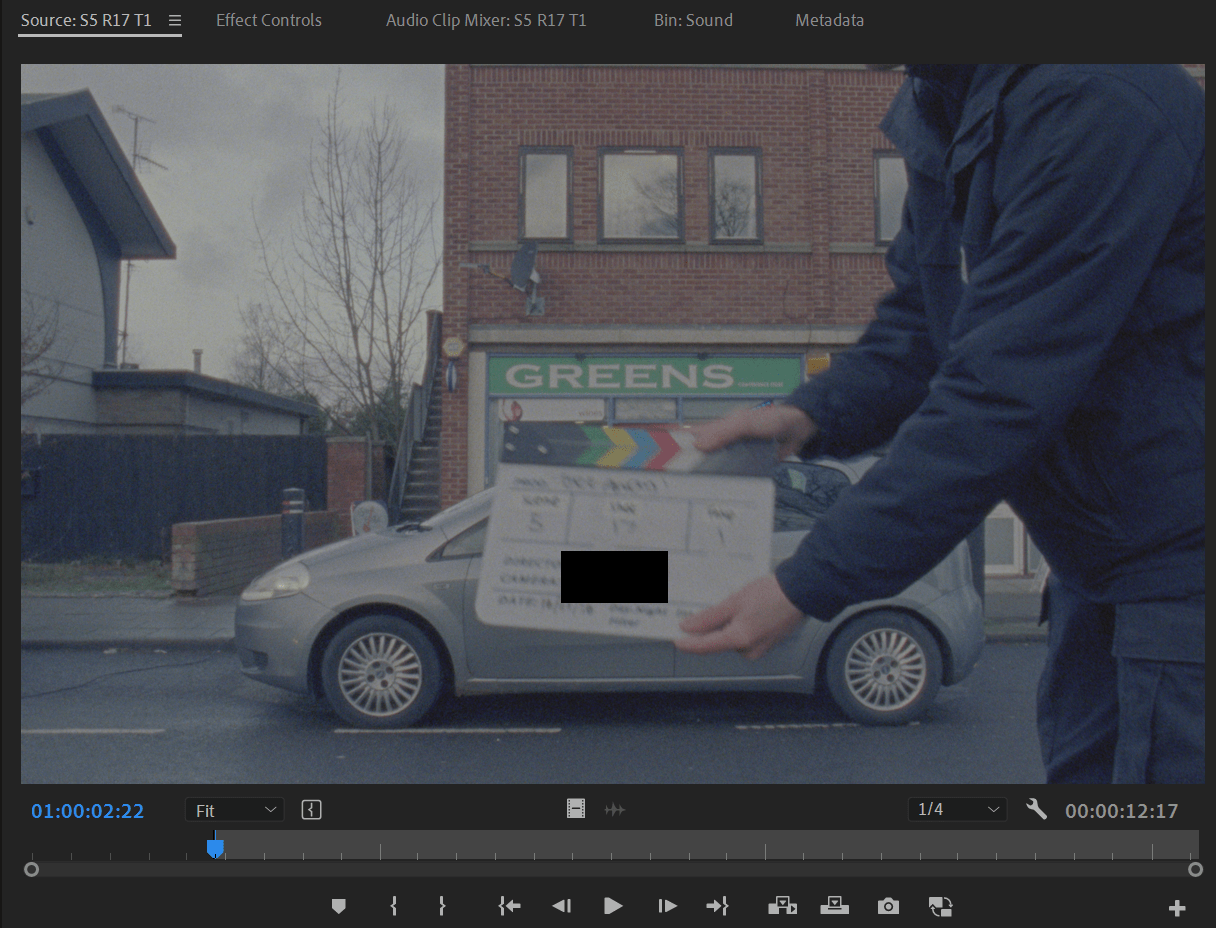Click the Add Marker icon
This screenshot has height=928, width=1216.
[x=339, y=906]
